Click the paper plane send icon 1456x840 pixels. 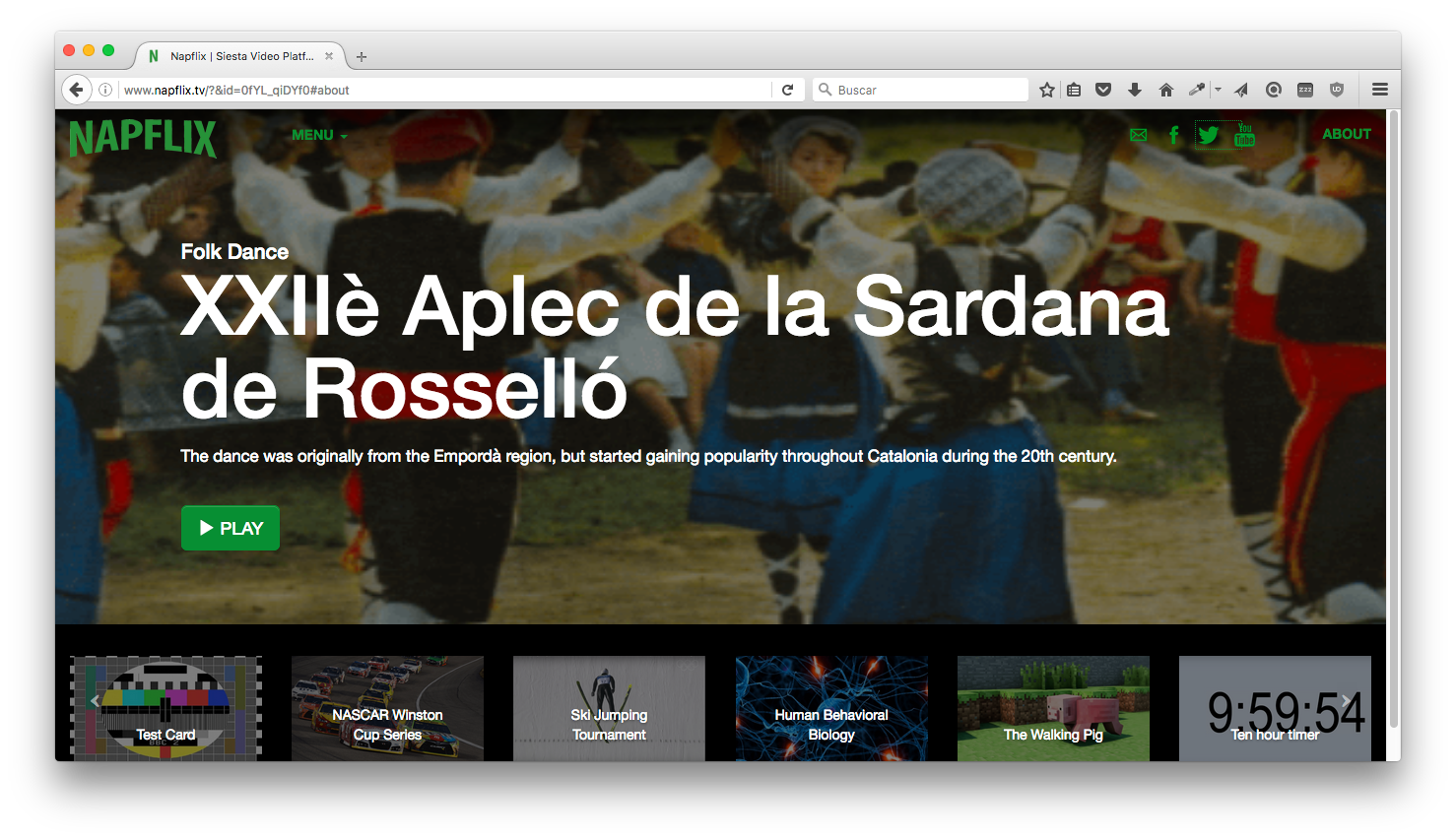1241,90
